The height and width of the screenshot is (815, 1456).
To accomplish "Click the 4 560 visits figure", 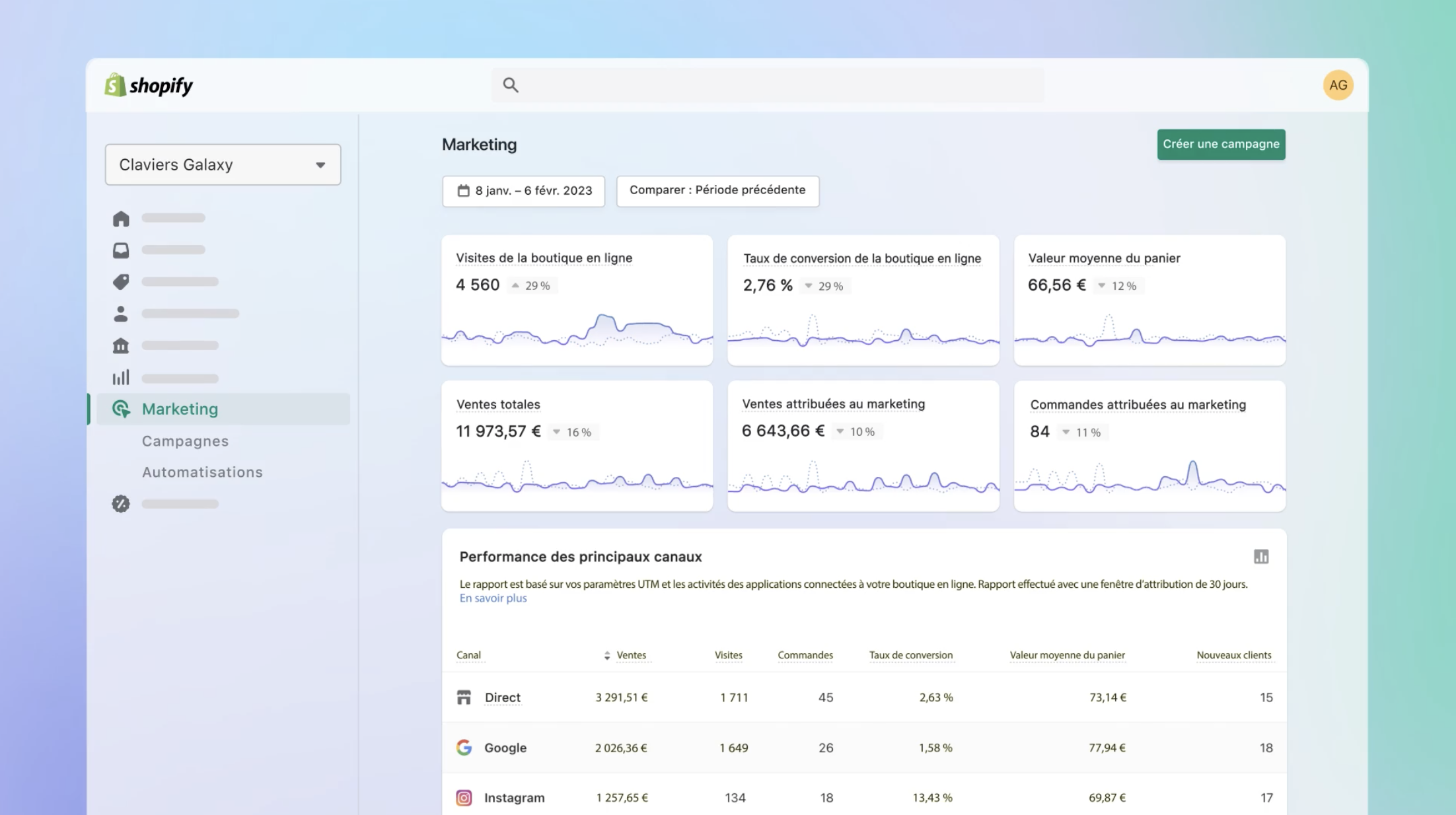I will tap(478, 285).
